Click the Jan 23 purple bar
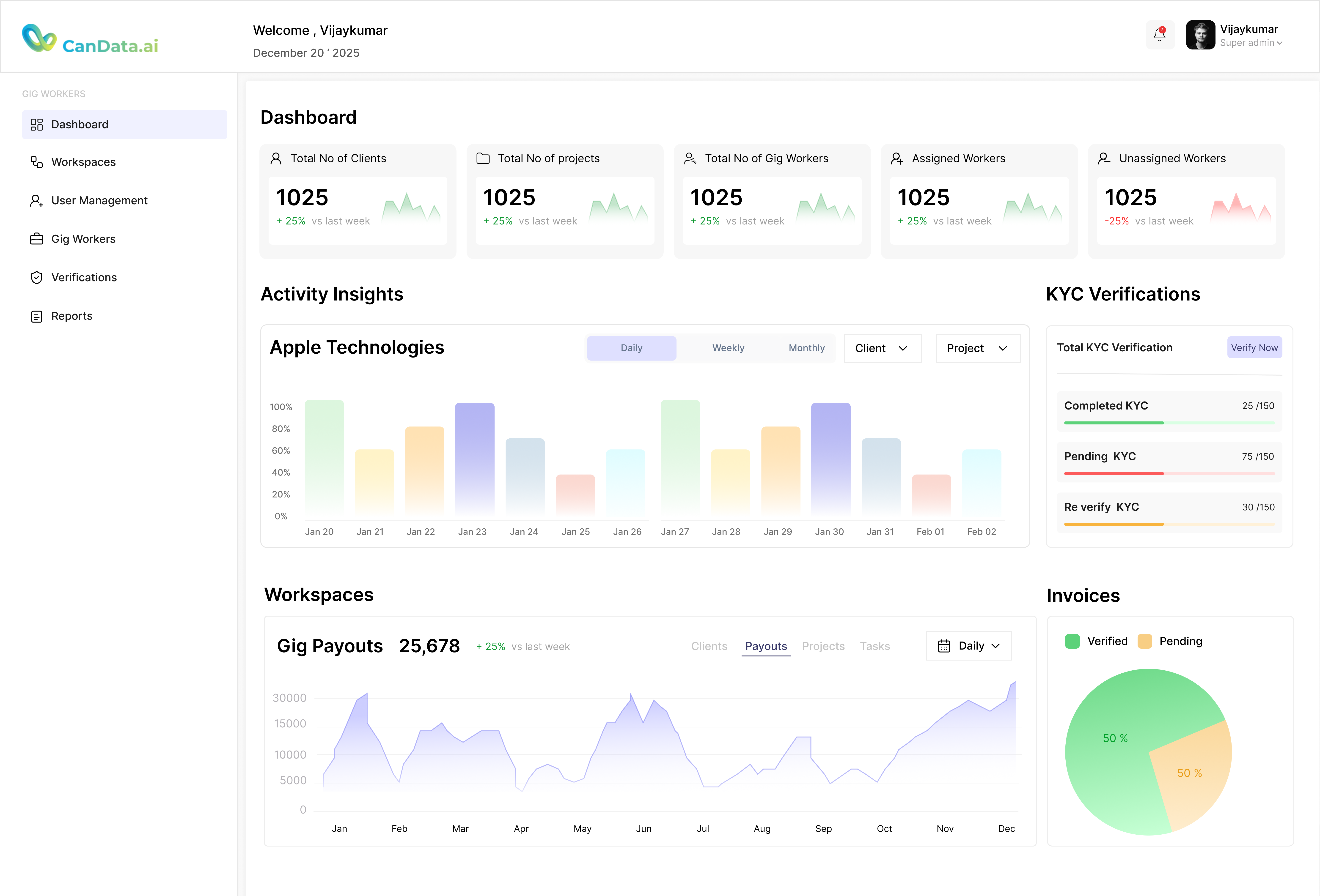This screenshot has width=1320, height=896. (474, 461)
